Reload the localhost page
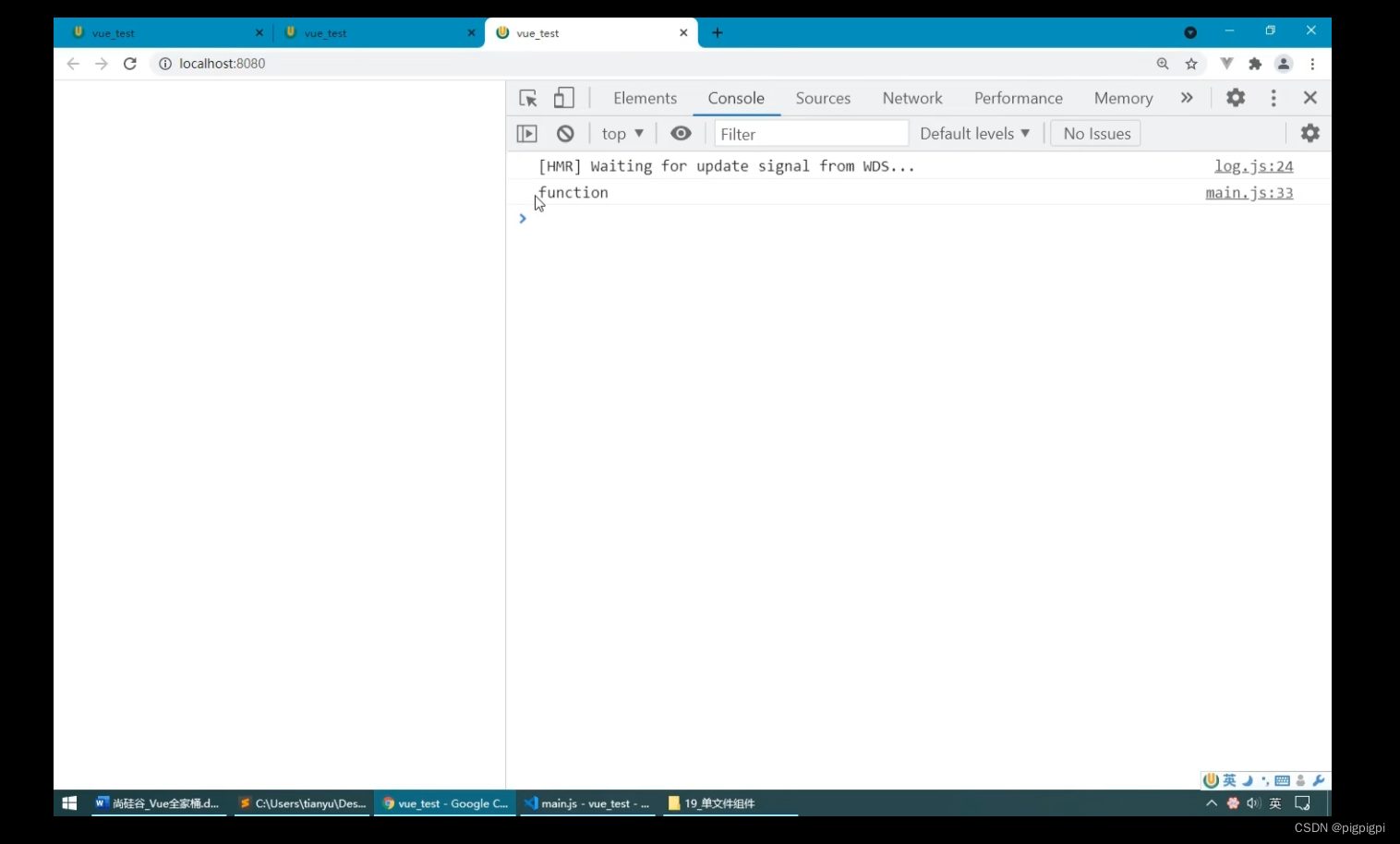The image size is (1400, 844). click(x=130, y=64)
